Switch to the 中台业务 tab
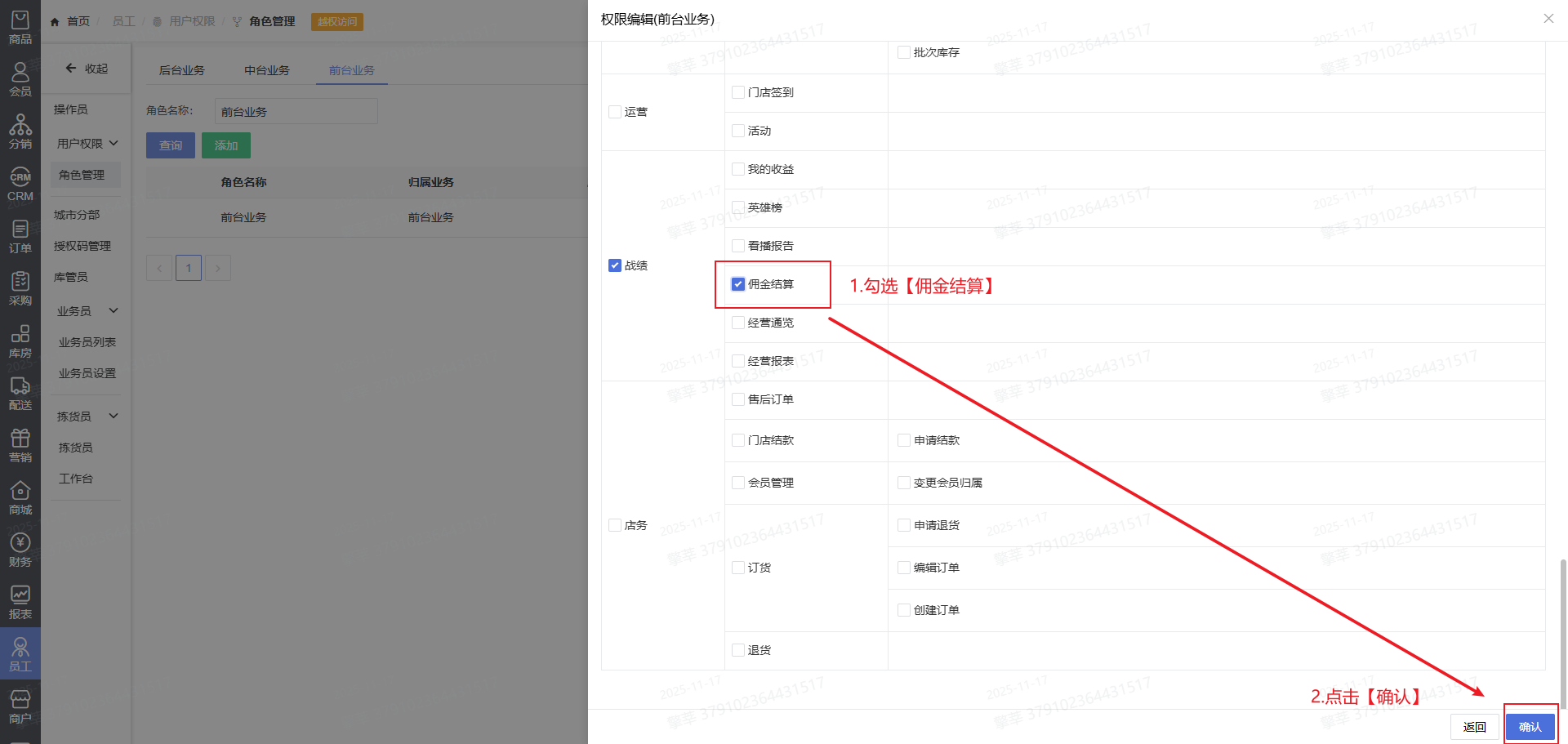The height and width of the screenshot is (744, 1568). pyautogui.click(x=266, y=70)
